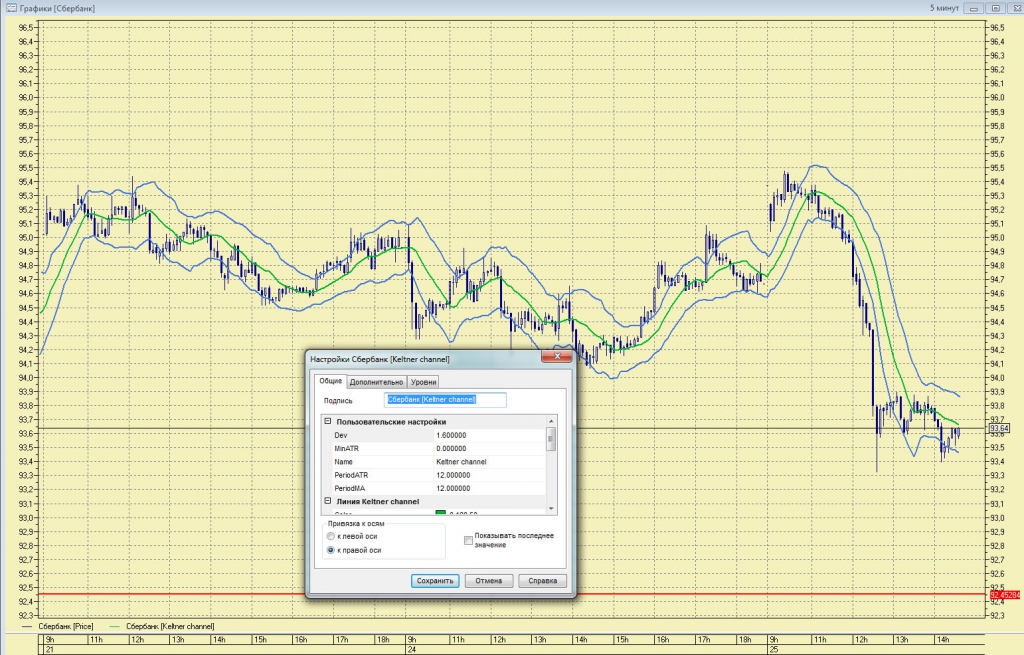Click the 'Dev' parameter name
The height and width of the screenshot is (655, 1024).
point(341,435)
